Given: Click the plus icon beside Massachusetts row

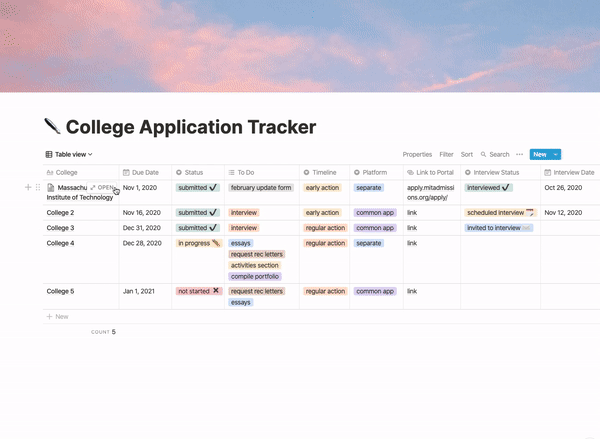Looking at the screenshot, I should pyautogui.click(x=28, y=187).
